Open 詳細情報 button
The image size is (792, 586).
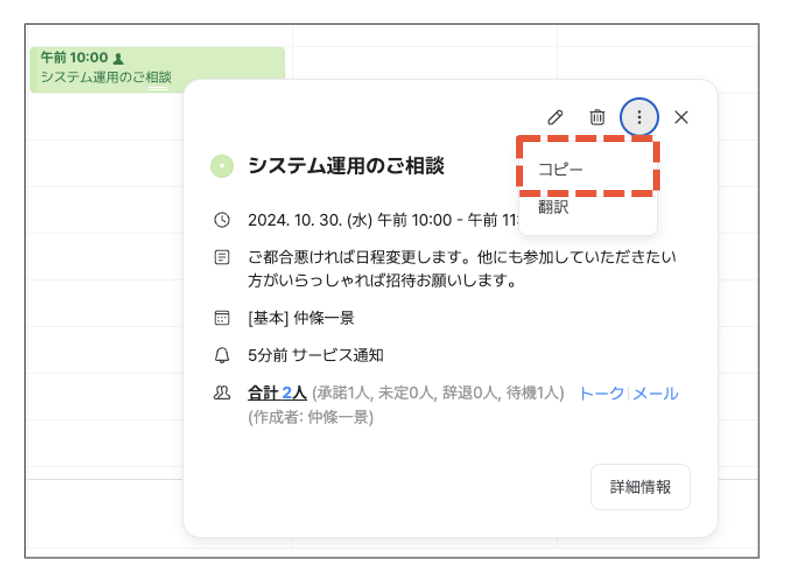click(640, 487)
